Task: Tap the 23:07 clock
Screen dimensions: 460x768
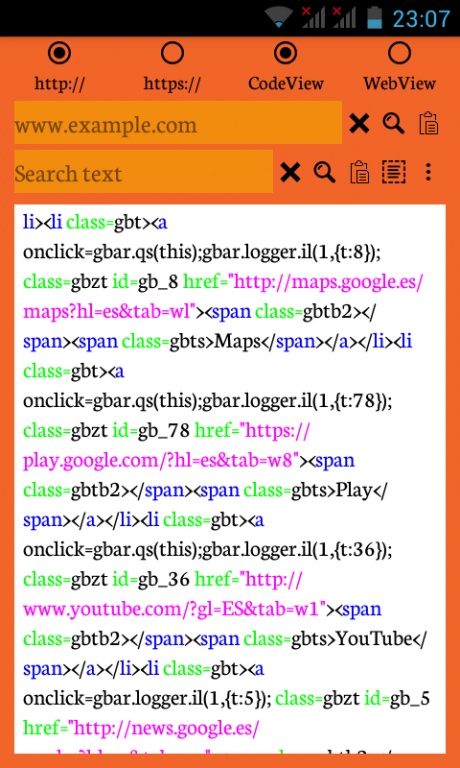Action: (421, 19)
